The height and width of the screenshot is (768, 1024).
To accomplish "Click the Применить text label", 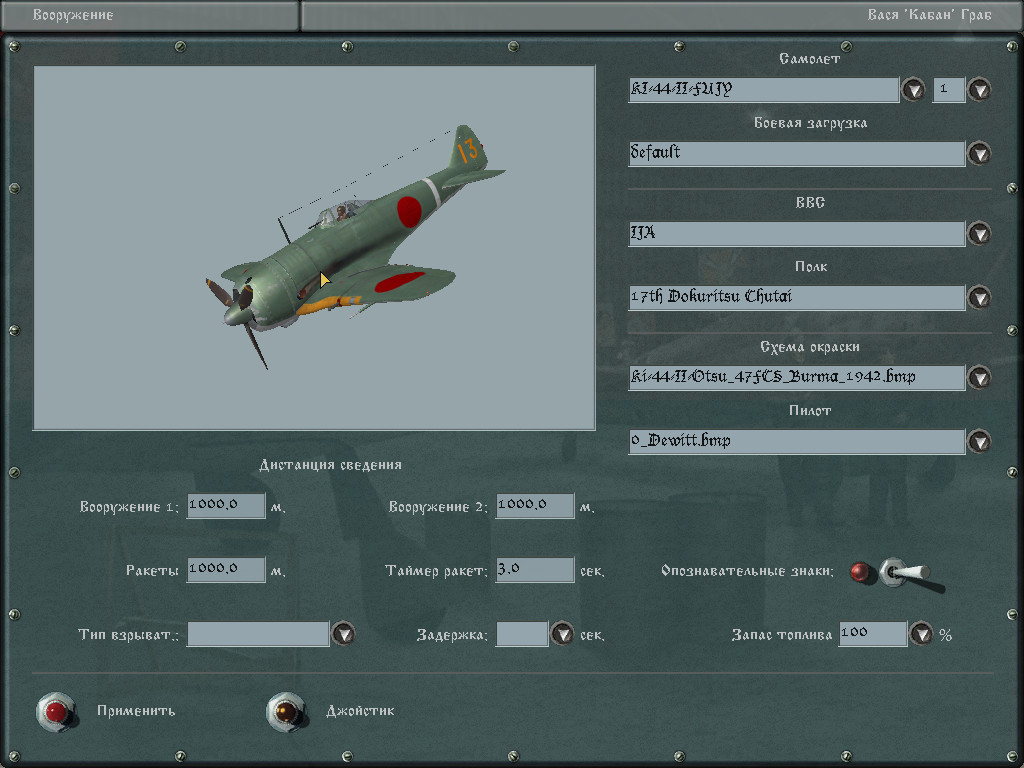I will click(x=136, y=711).
